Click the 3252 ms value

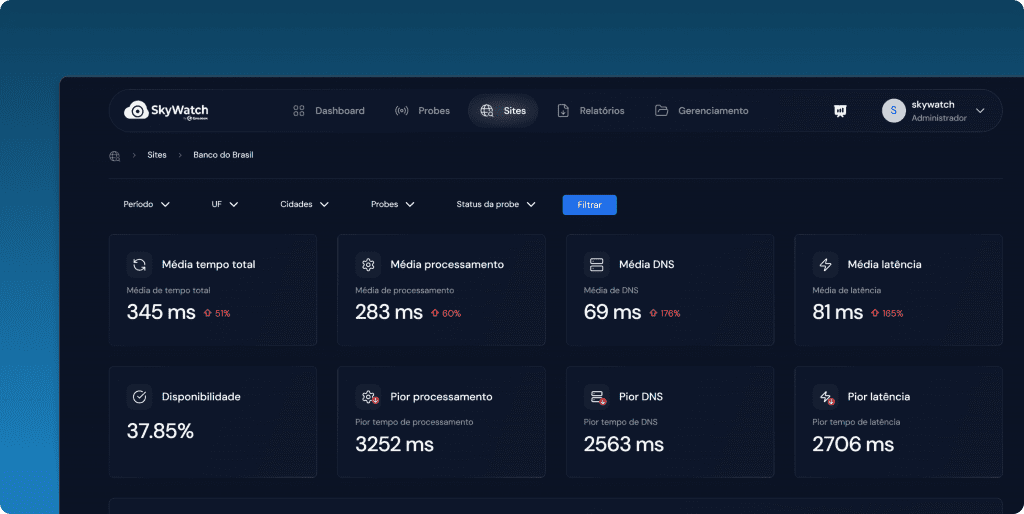point(394,445)
